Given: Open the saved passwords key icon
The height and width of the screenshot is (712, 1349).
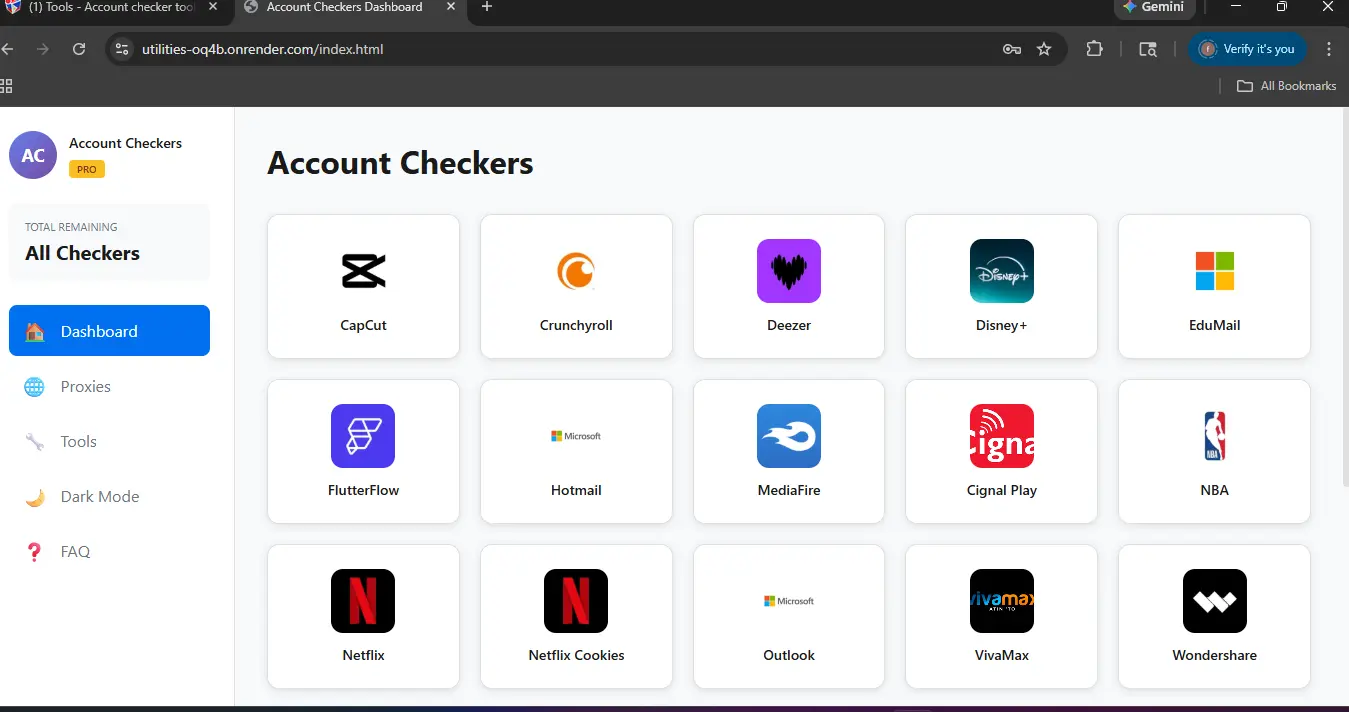Looking at the screenshot, I should click(1011, 49).
